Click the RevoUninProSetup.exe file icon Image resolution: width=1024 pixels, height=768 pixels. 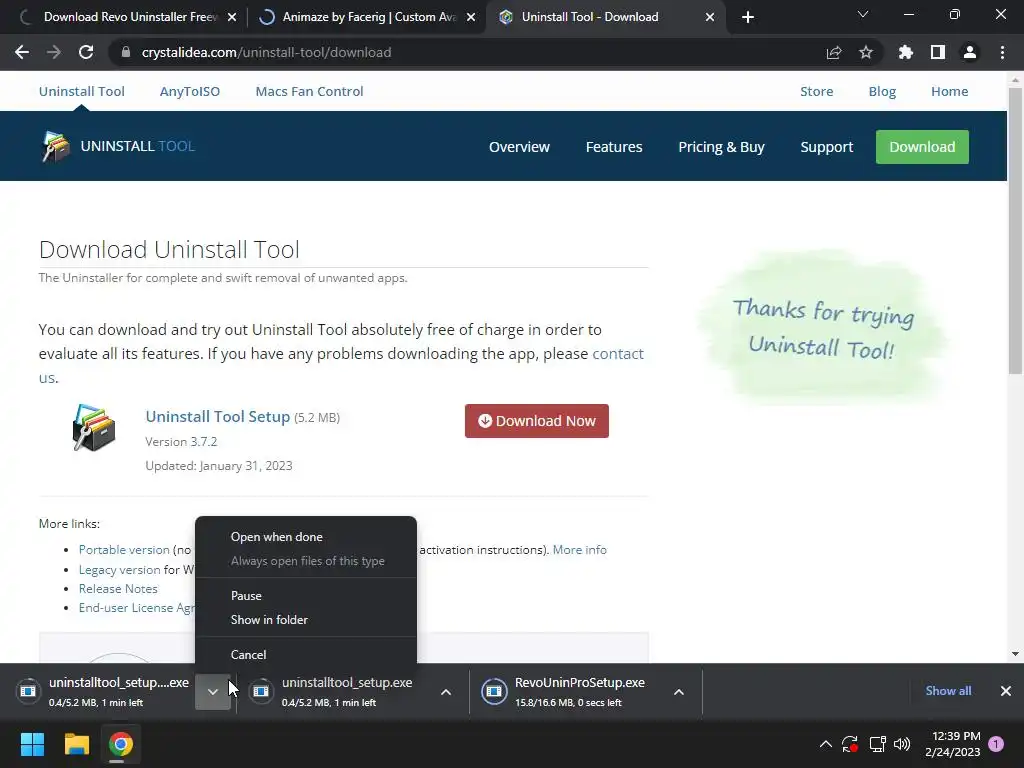coord(494,691)
